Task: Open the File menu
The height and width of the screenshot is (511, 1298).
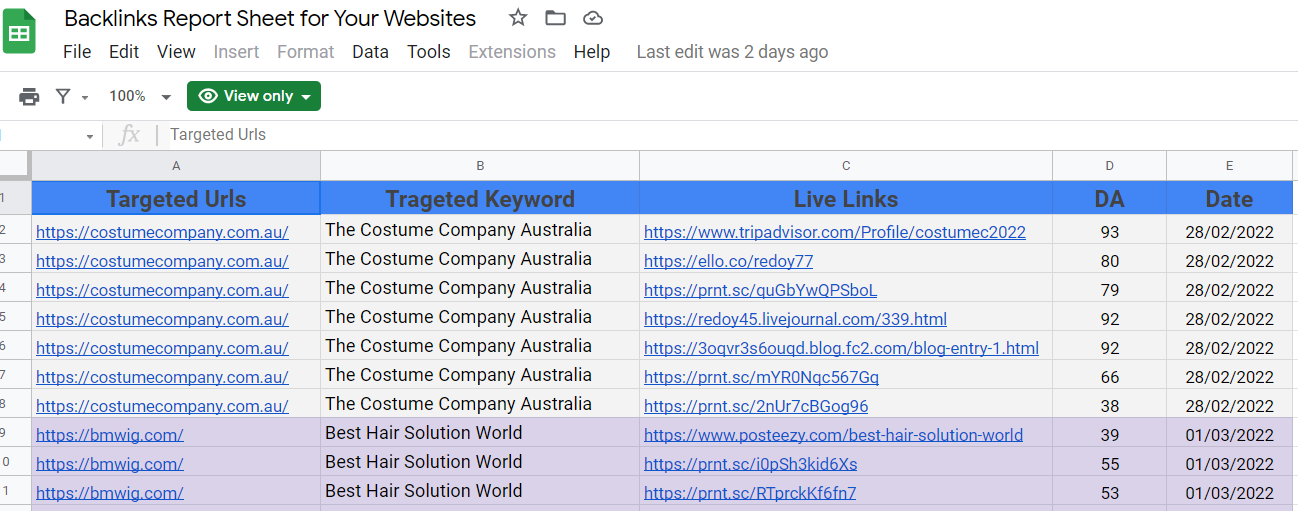Action: pyautogui.click(x=77, y=52)
